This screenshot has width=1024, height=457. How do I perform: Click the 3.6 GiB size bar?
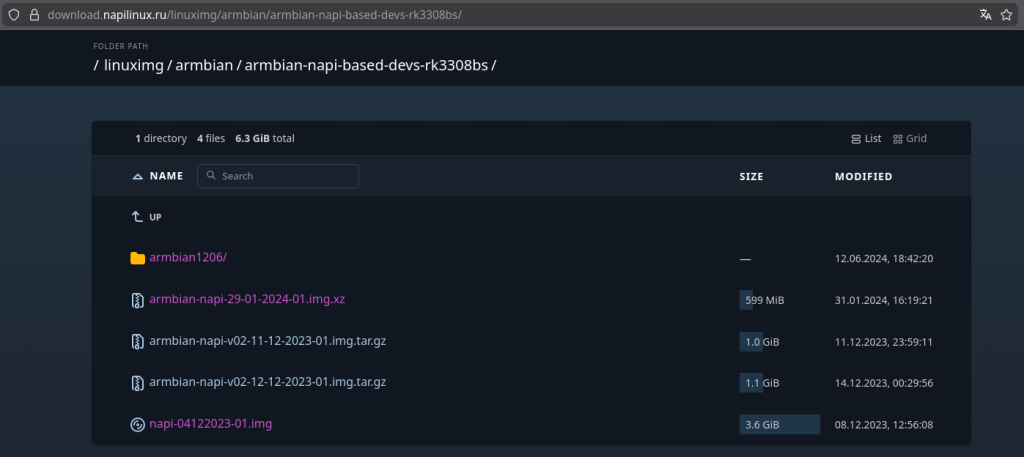(779, 424)
